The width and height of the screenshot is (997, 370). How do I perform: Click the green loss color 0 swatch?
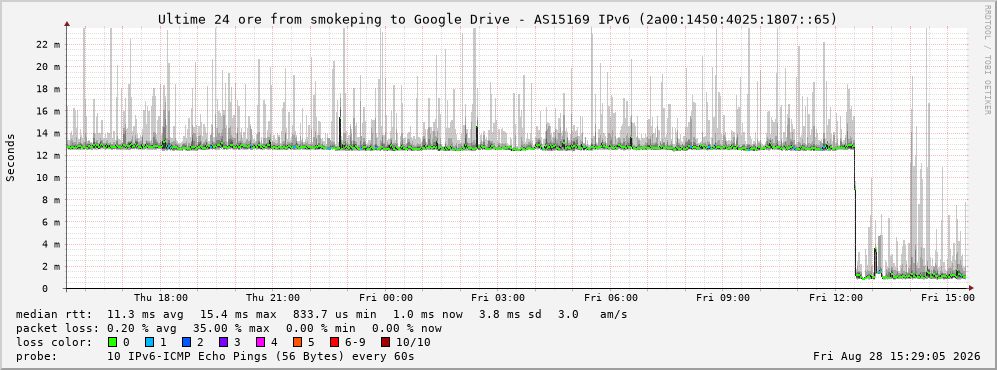[113, 342]
